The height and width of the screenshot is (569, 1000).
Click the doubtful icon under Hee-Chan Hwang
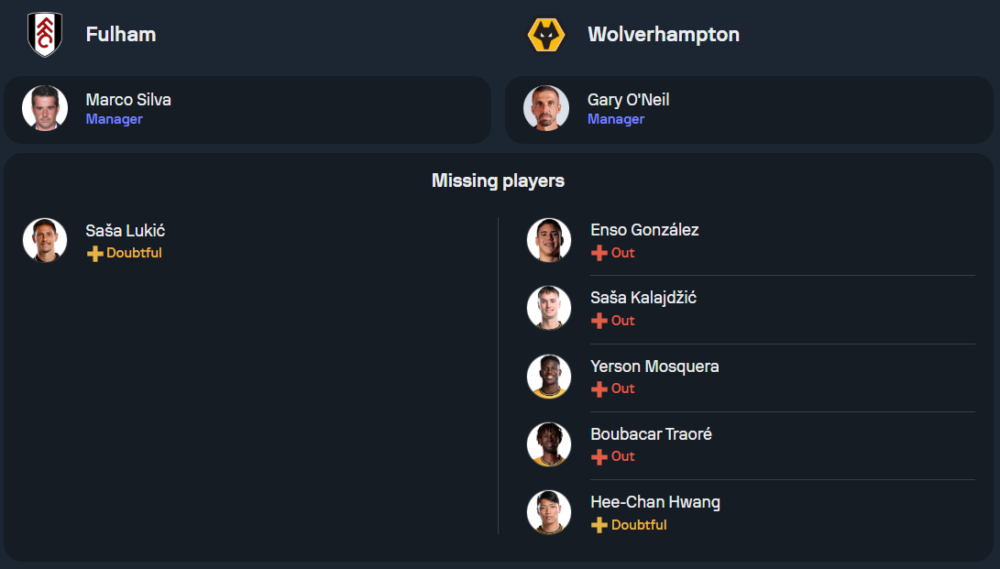coord(599,525)
